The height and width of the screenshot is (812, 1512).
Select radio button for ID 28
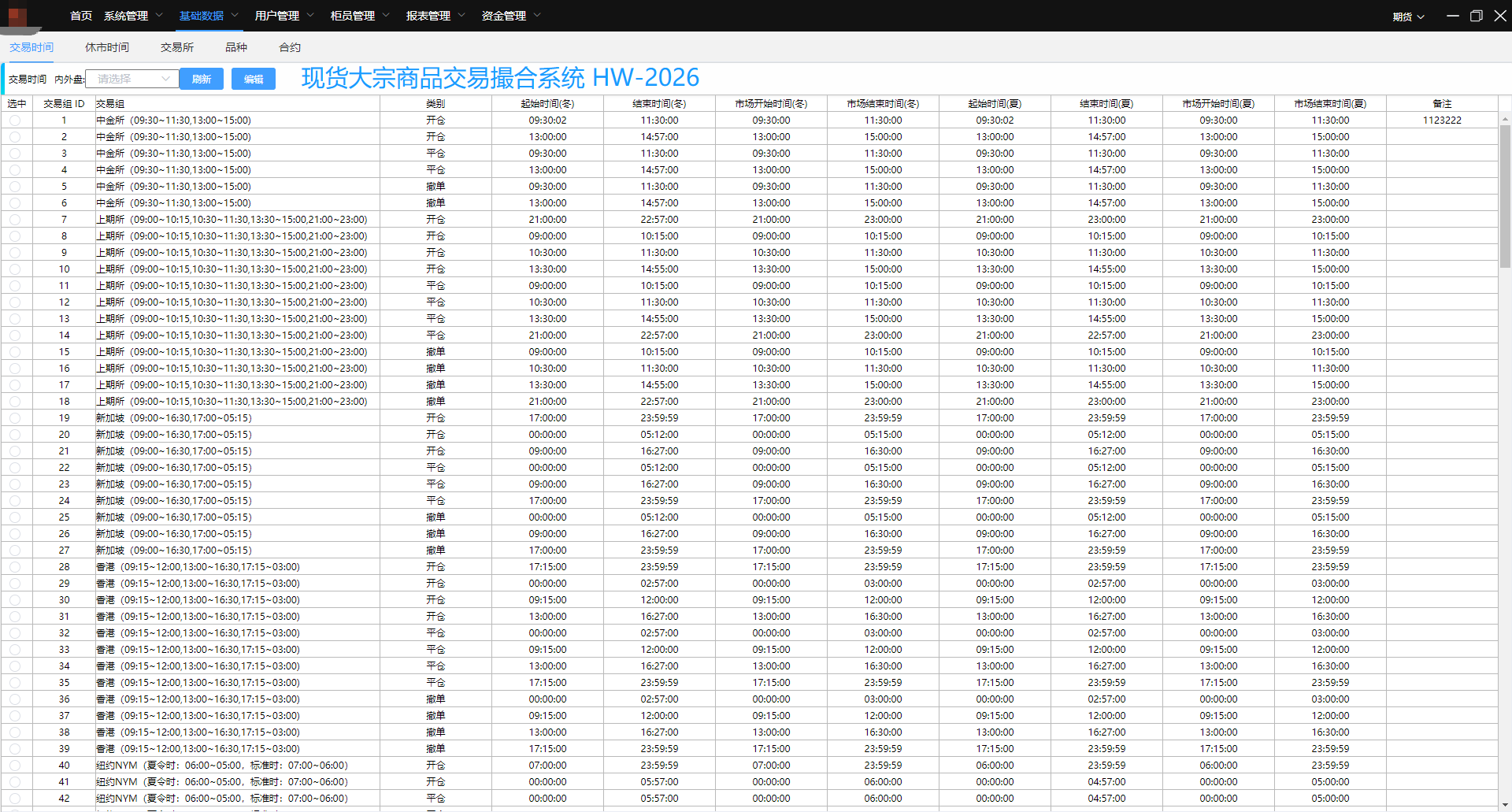[x=15, y=567]
